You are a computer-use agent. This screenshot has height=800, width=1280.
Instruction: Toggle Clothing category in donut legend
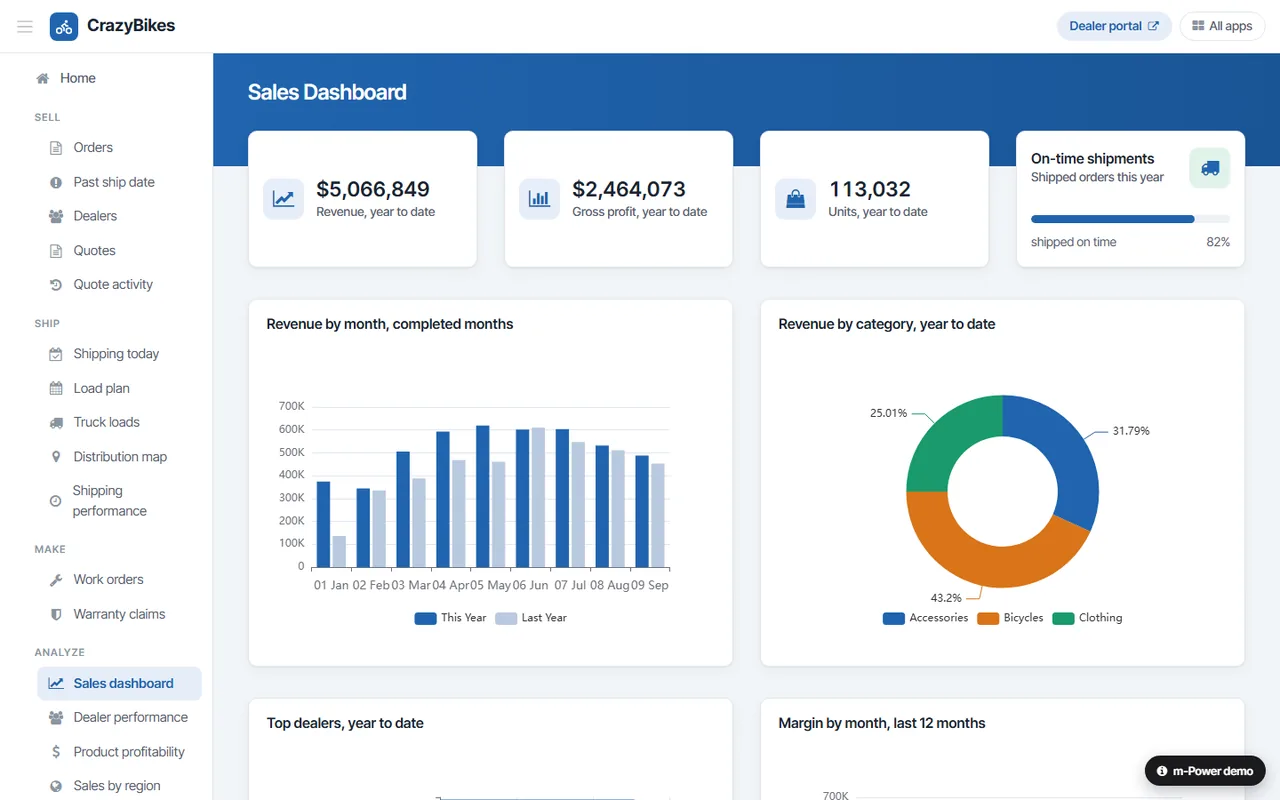1087,618
